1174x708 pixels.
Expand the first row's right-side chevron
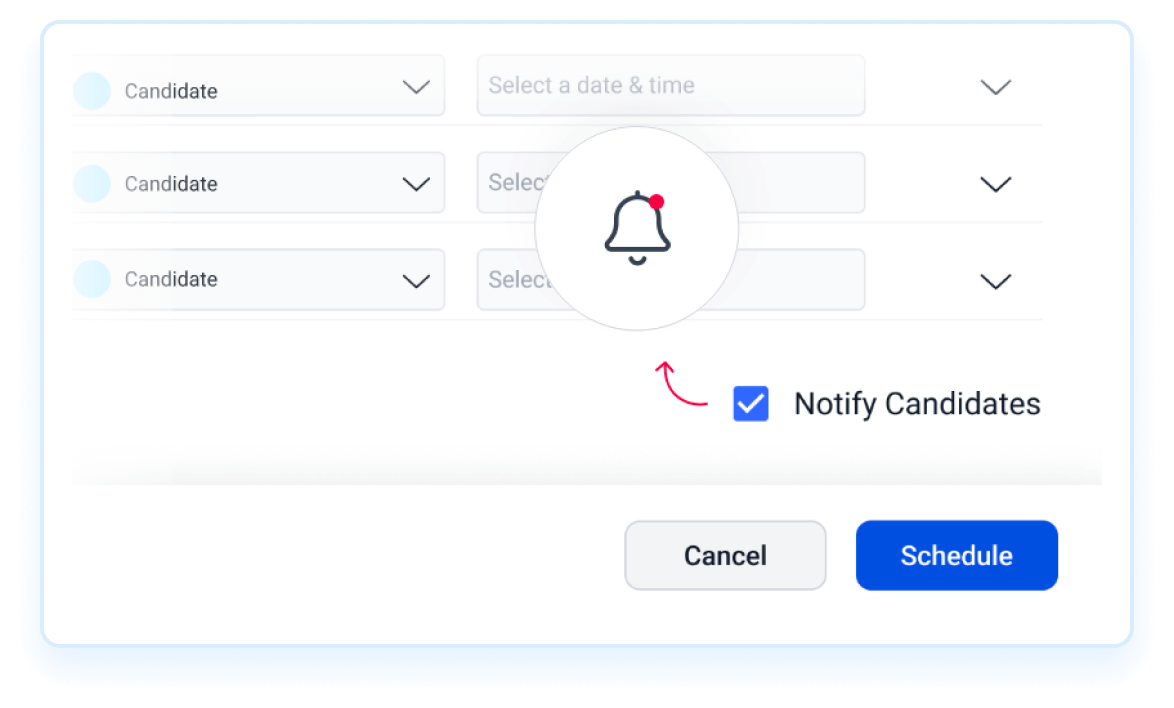[996, 88]
